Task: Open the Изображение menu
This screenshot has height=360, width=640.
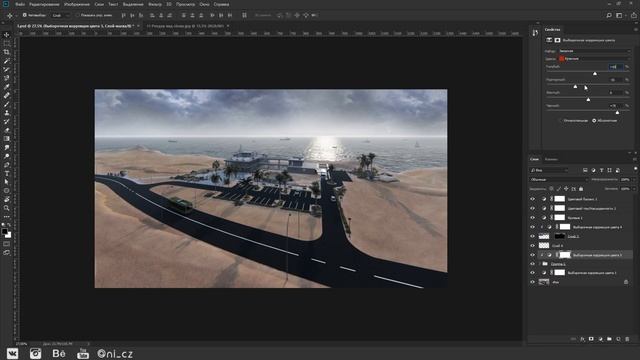Action: pos(77,4)
